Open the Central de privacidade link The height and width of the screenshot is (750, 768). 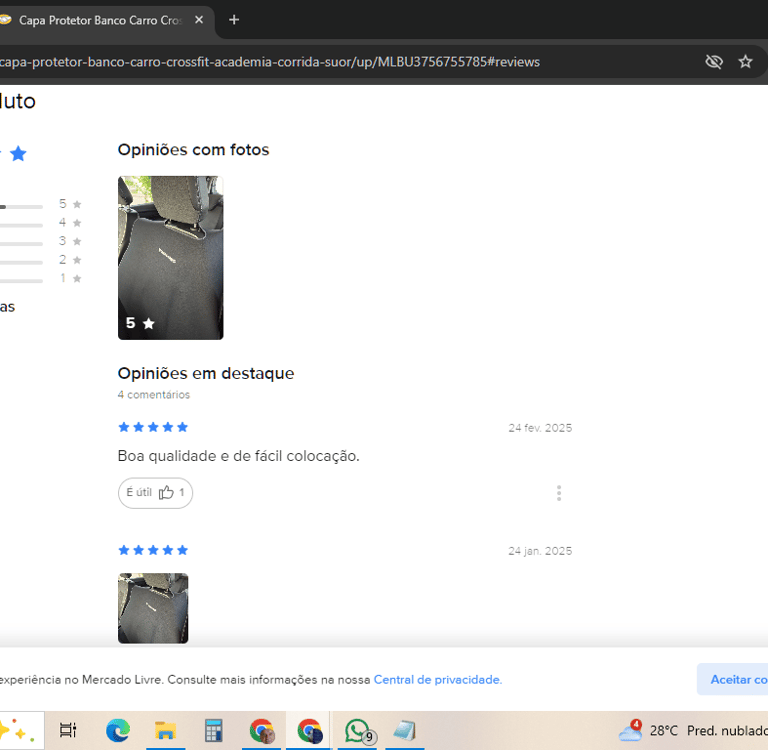tap(437, 680)
